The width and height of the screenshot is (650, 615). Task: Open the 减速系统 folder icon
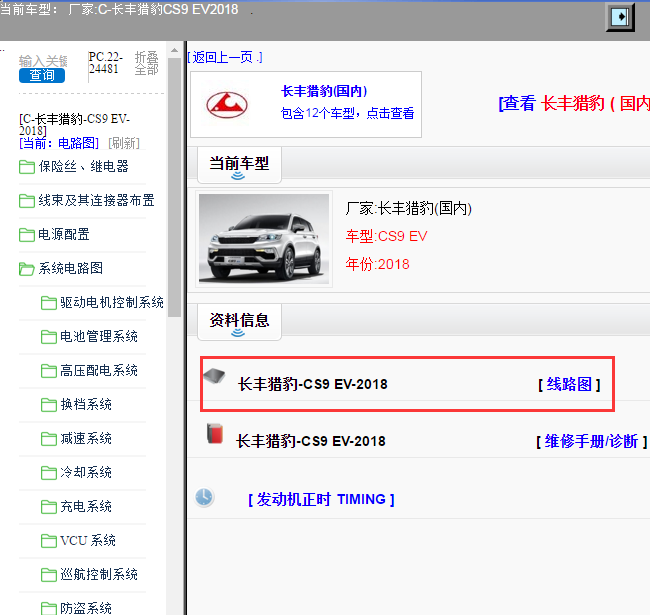pyautogui.click(x=49, y=438)
